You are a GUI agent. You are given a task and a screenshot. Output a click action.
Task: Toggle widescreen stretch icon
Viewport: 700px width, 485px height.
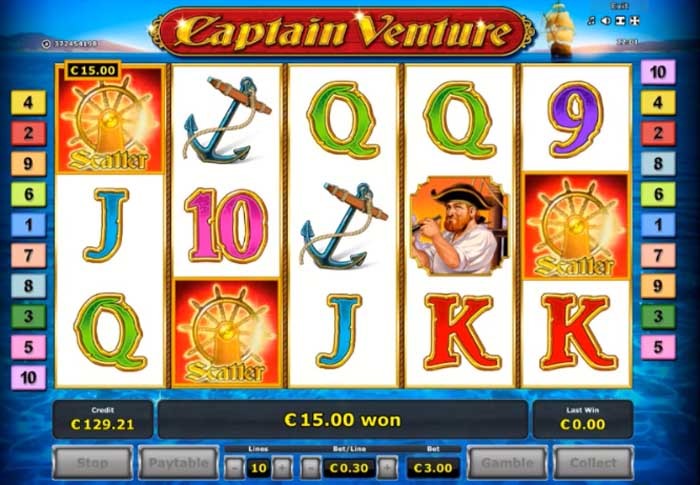tap(621, 21)
